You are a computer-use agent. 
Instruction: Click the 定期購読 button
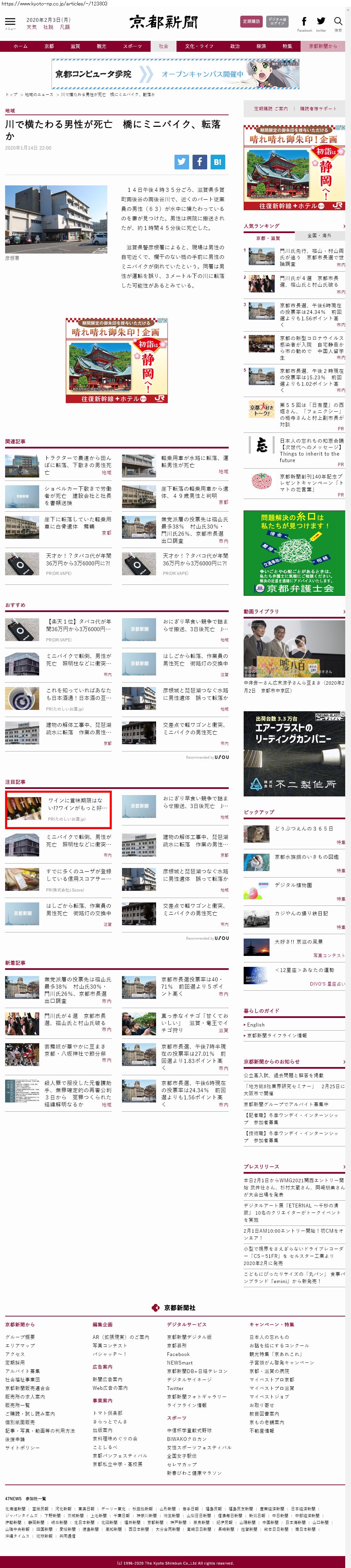(x=251, y=22)
